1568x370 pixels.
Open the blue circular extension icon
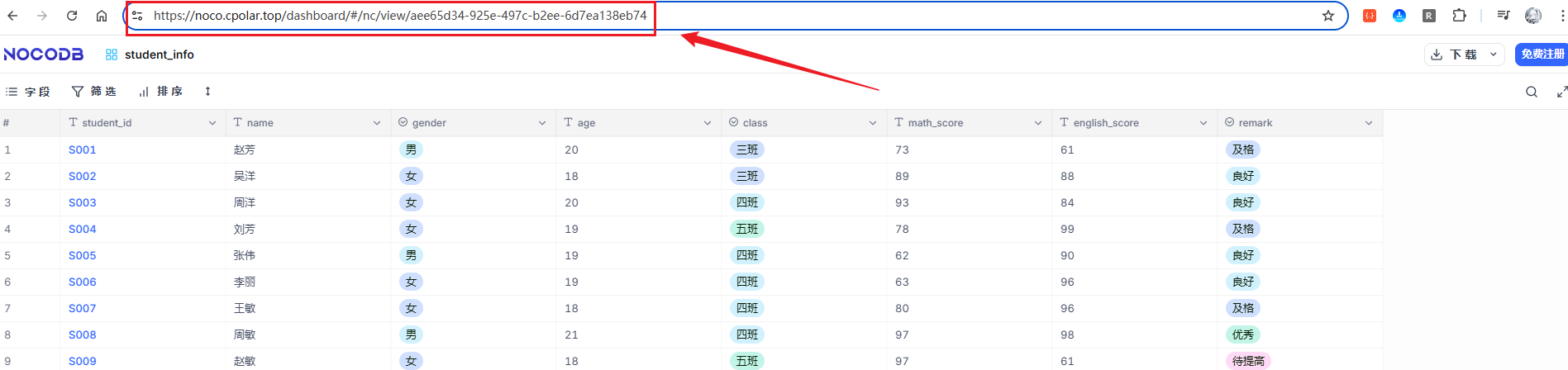pyautogui.click(x=1399, y=16)
